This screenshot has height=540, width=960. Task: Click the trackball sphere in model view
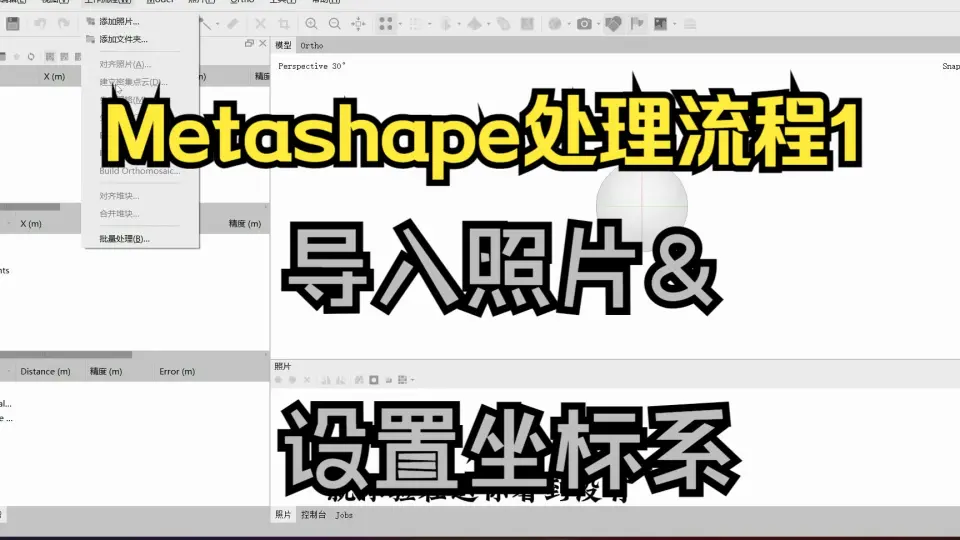[x=642, y=206]
